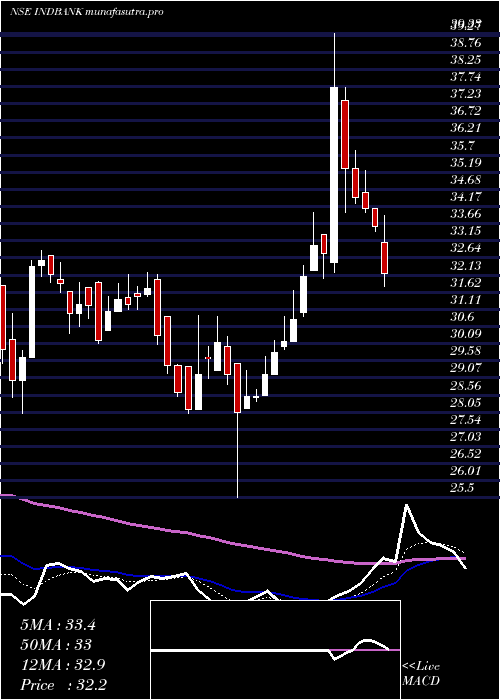
Task: Click the 26.01 price axis label
Action: coord(466,471)
